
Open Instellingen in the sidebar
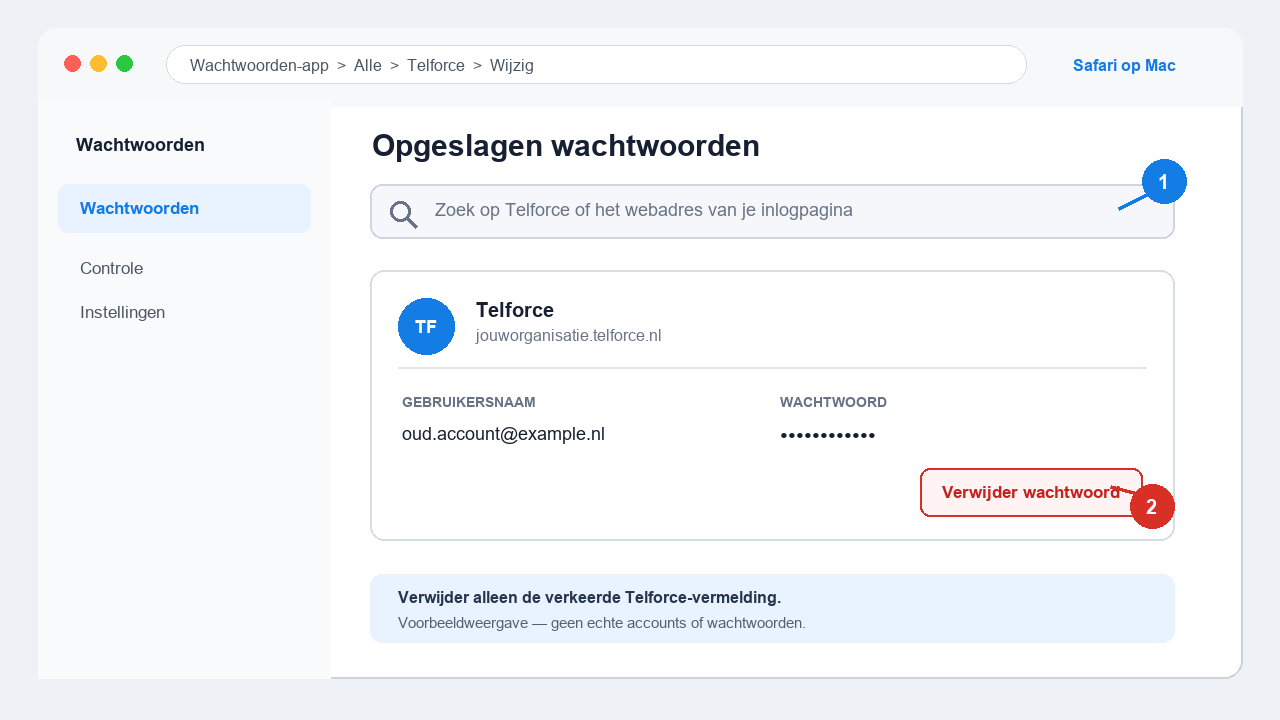click(122, 312)
